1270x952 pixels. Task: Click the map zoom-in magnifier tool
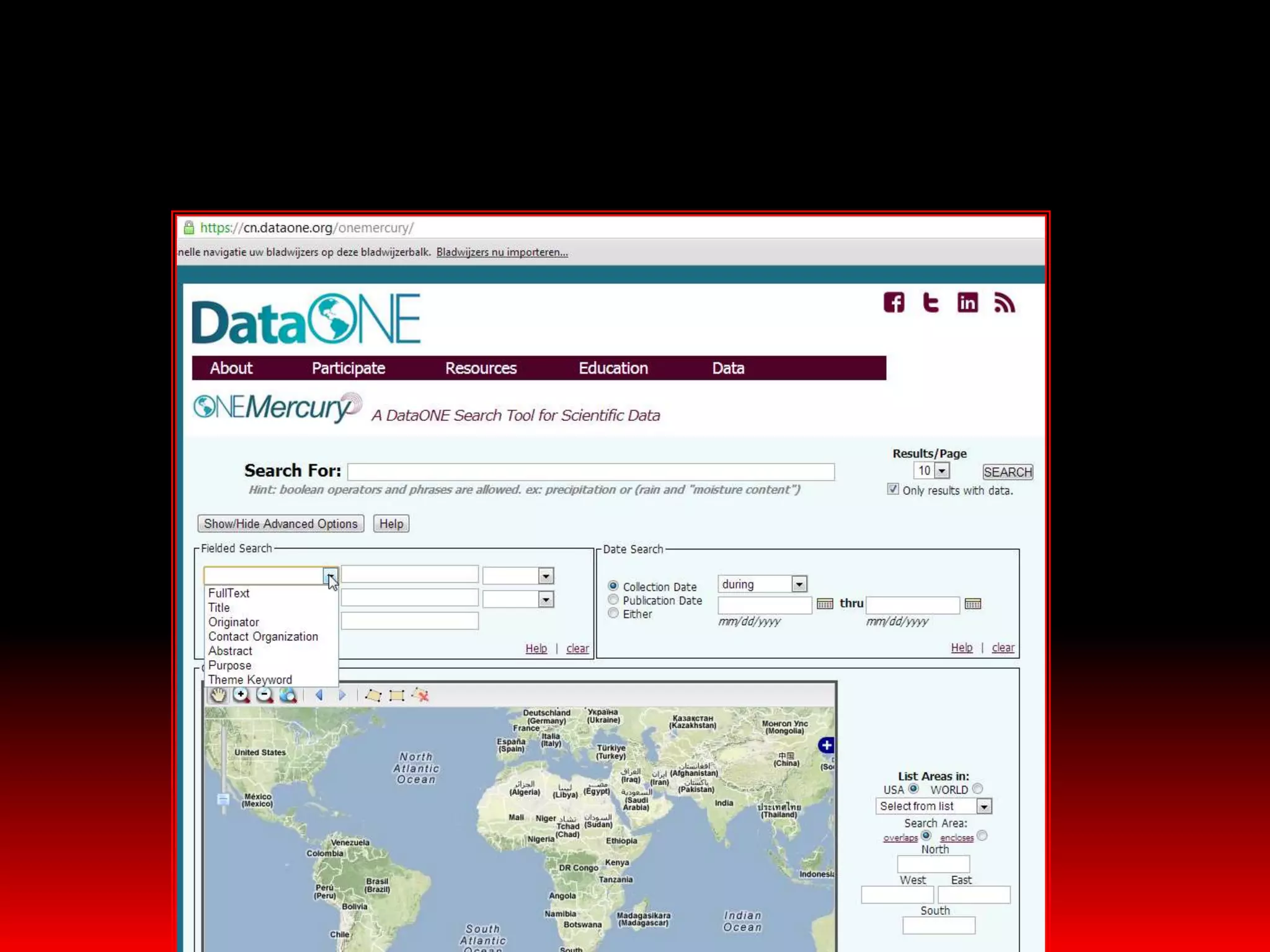pos(241,695)
